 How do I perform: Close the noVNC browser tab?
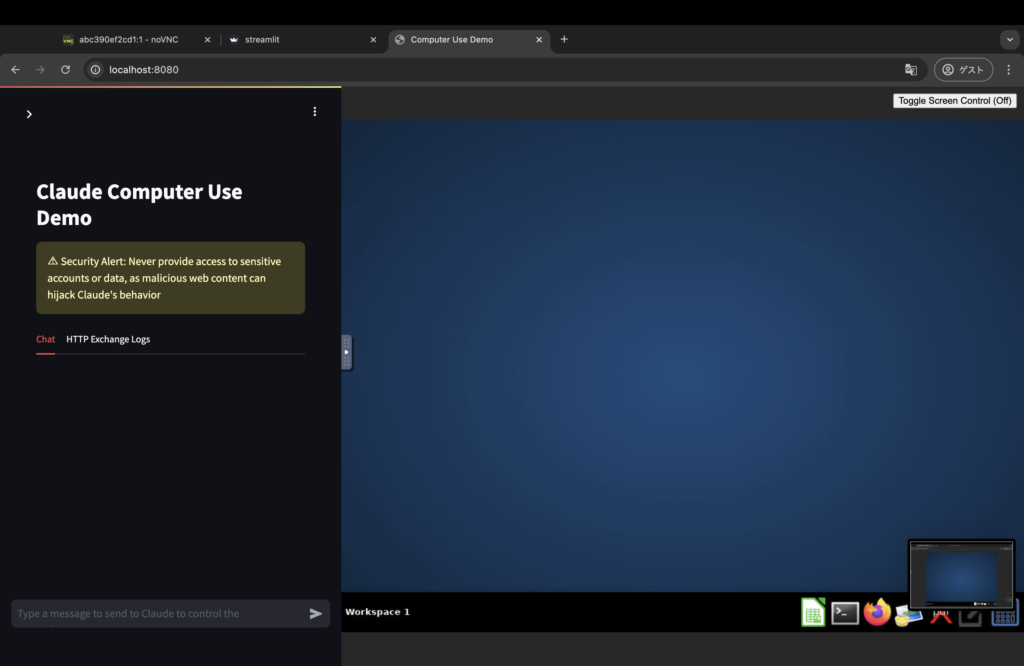208,40
